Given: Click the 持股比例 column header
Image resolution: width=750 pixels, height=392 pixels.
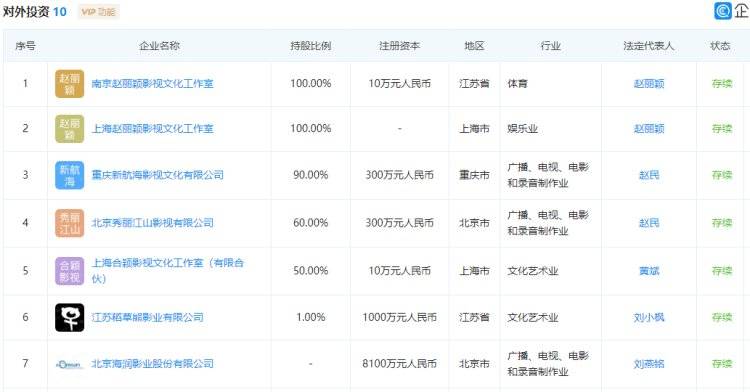Looking at the screenshot, I should tap(310, 46).
